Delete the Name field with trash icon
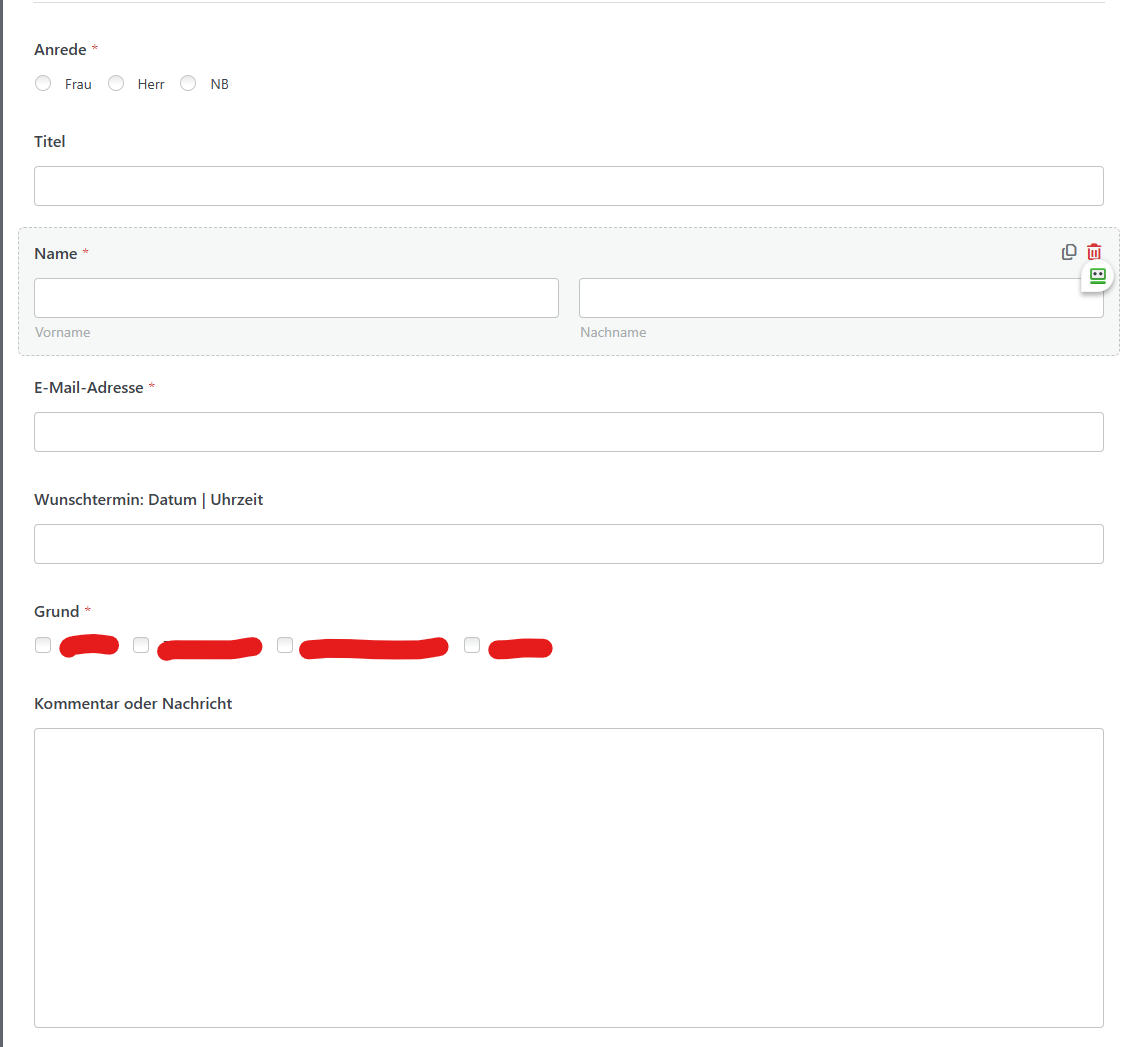 point(1094,252)
